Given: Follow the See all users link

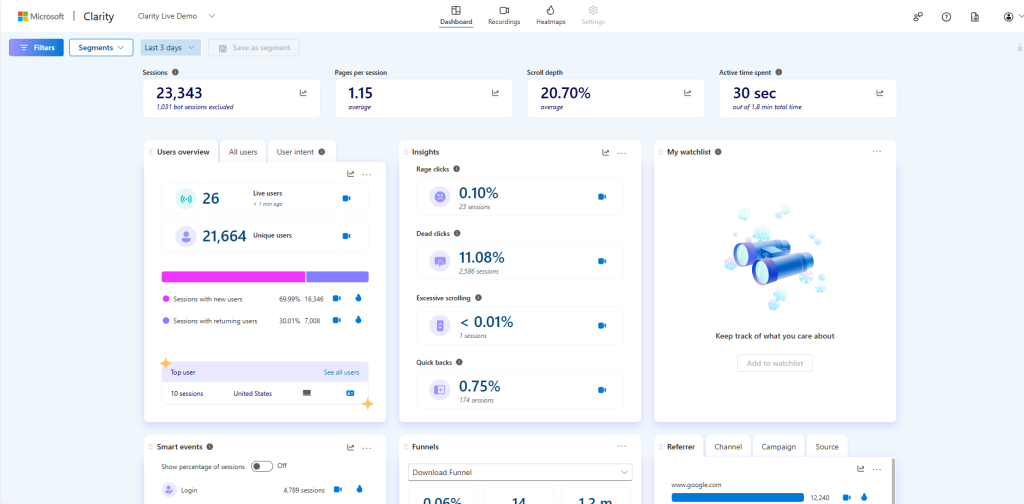Looking at the screenshot, I should 341,372.
